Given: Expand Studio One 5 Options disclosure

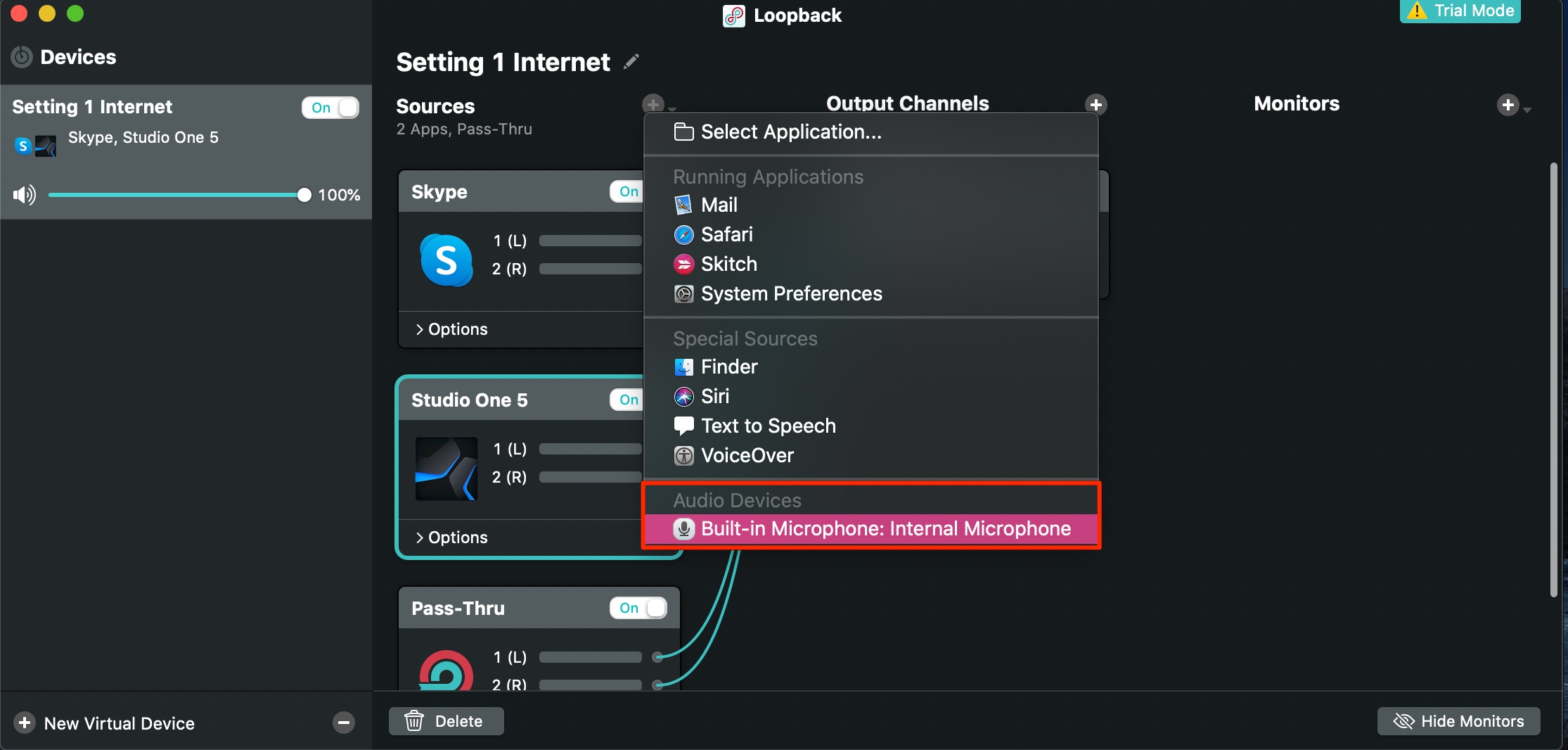Looking at the screenshot, I should click(451, 538).
